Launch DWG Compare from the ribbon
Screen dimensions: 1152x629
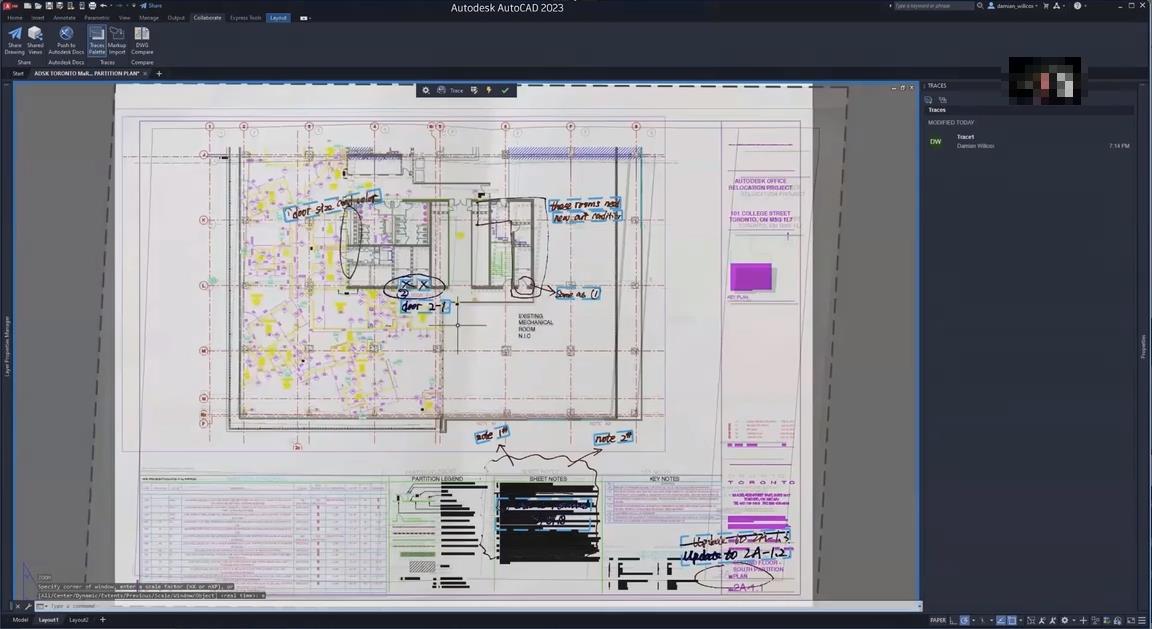coord(142,40)
